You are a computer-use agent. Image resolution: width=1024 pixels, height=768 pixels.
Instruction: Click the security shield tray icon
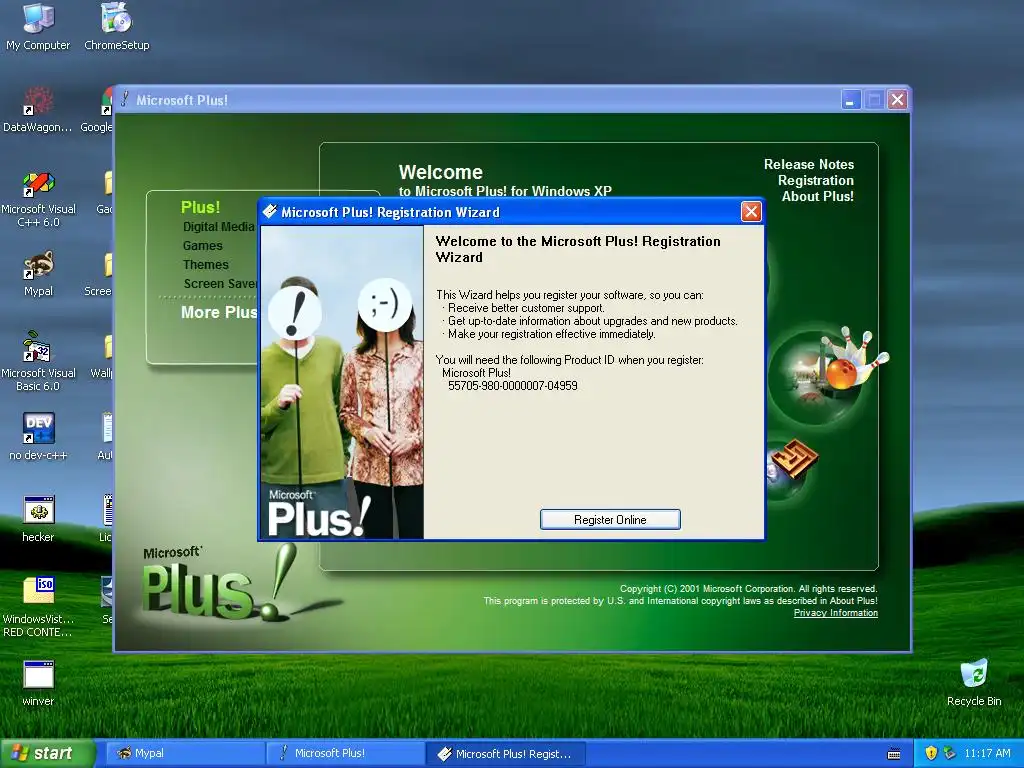point(931,754)
